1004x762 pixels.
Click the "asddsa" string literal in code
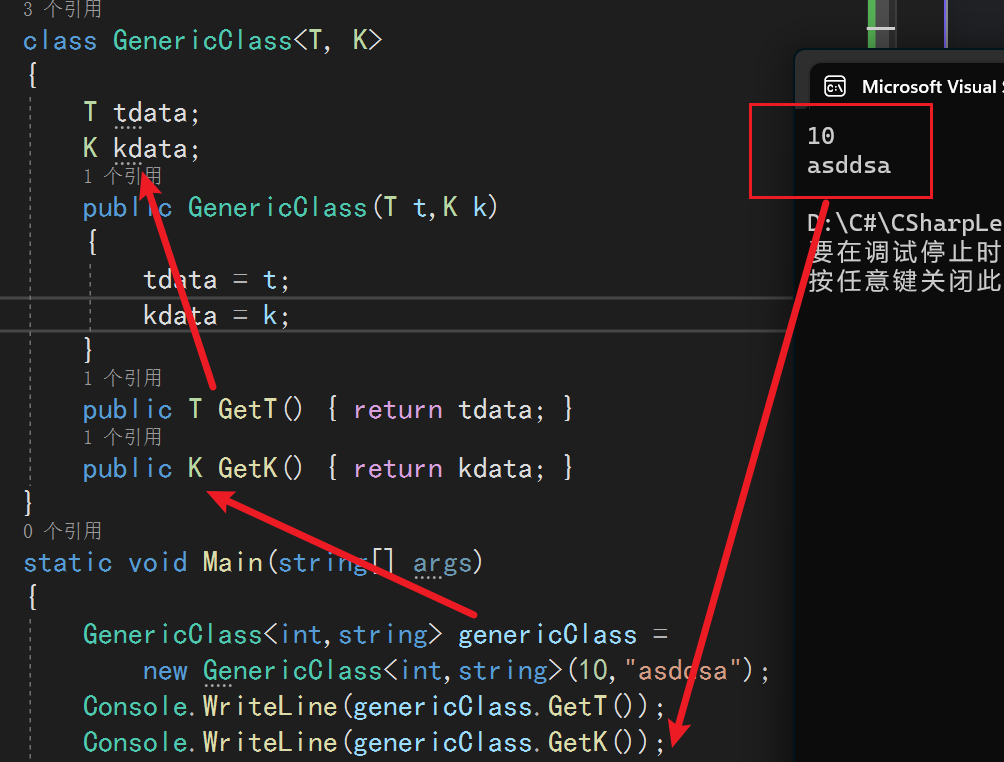pos(682,670)
